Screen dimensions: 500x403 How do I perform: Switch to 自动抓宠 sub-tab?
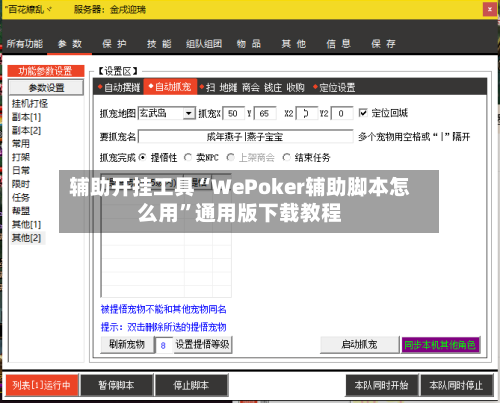pos(170,87)
